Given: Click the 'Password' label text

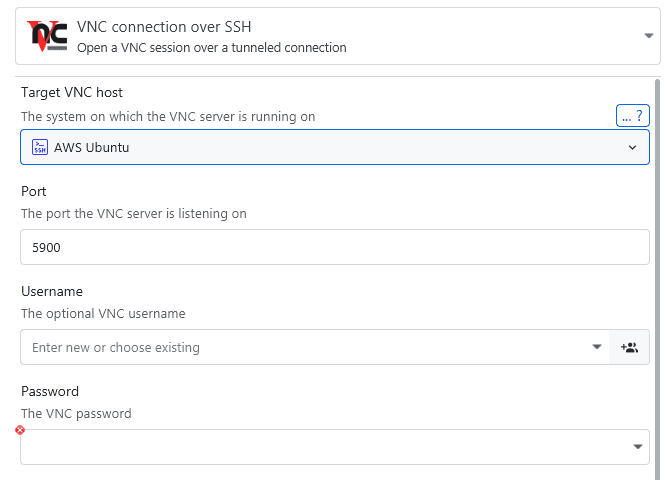Looking at the screenshot, I should [x=50, y=391].
